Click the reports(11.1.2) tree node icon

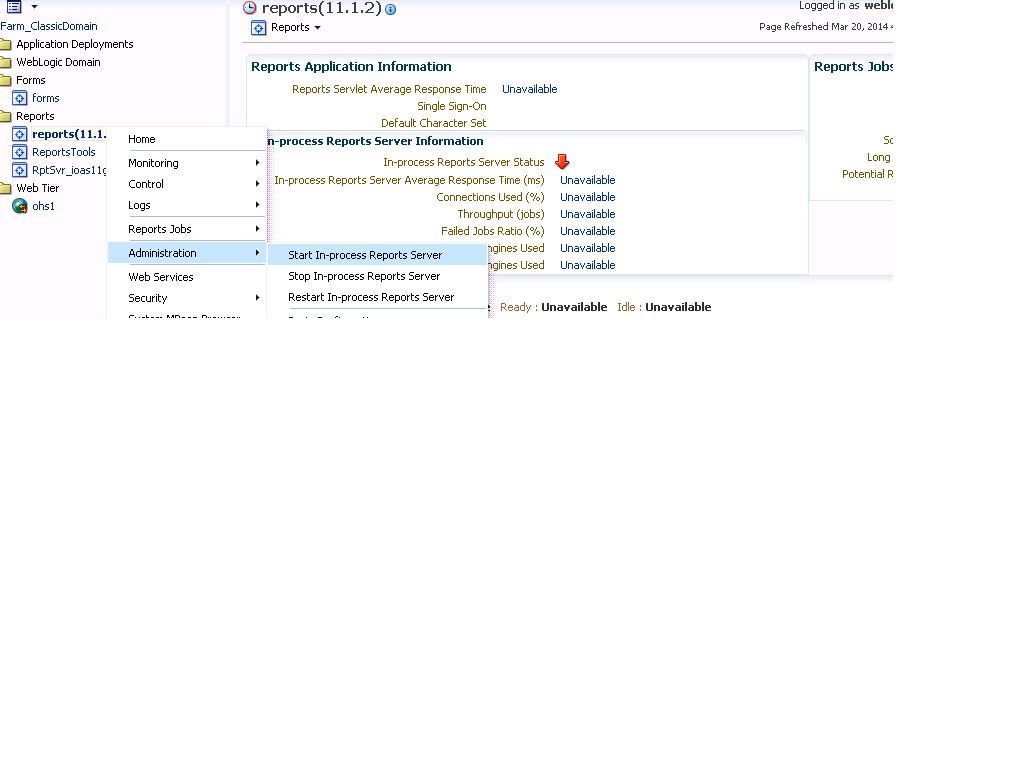[x=20, y=135]
